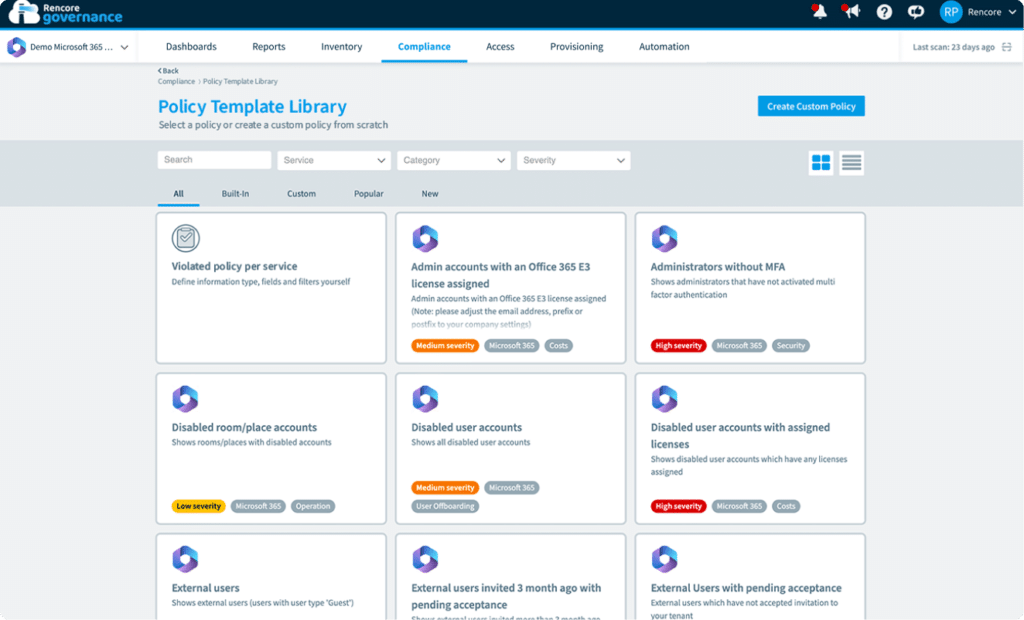This screenshot has width=1024, height=620.
Task: Click the RP user avatar
Action: coord(950,12)
